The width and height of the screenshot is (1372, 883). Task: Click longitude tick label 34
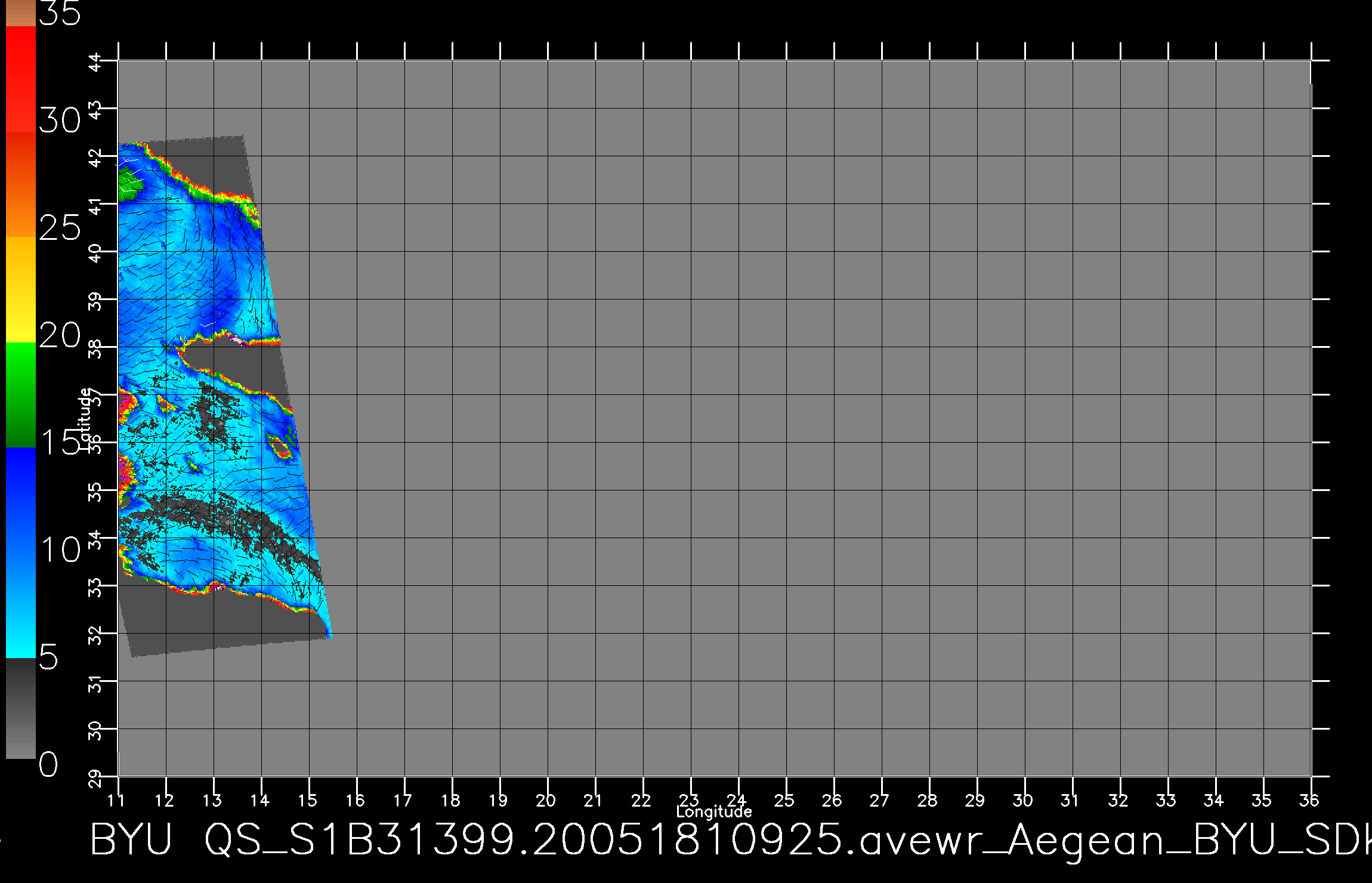click(1214, 800)
